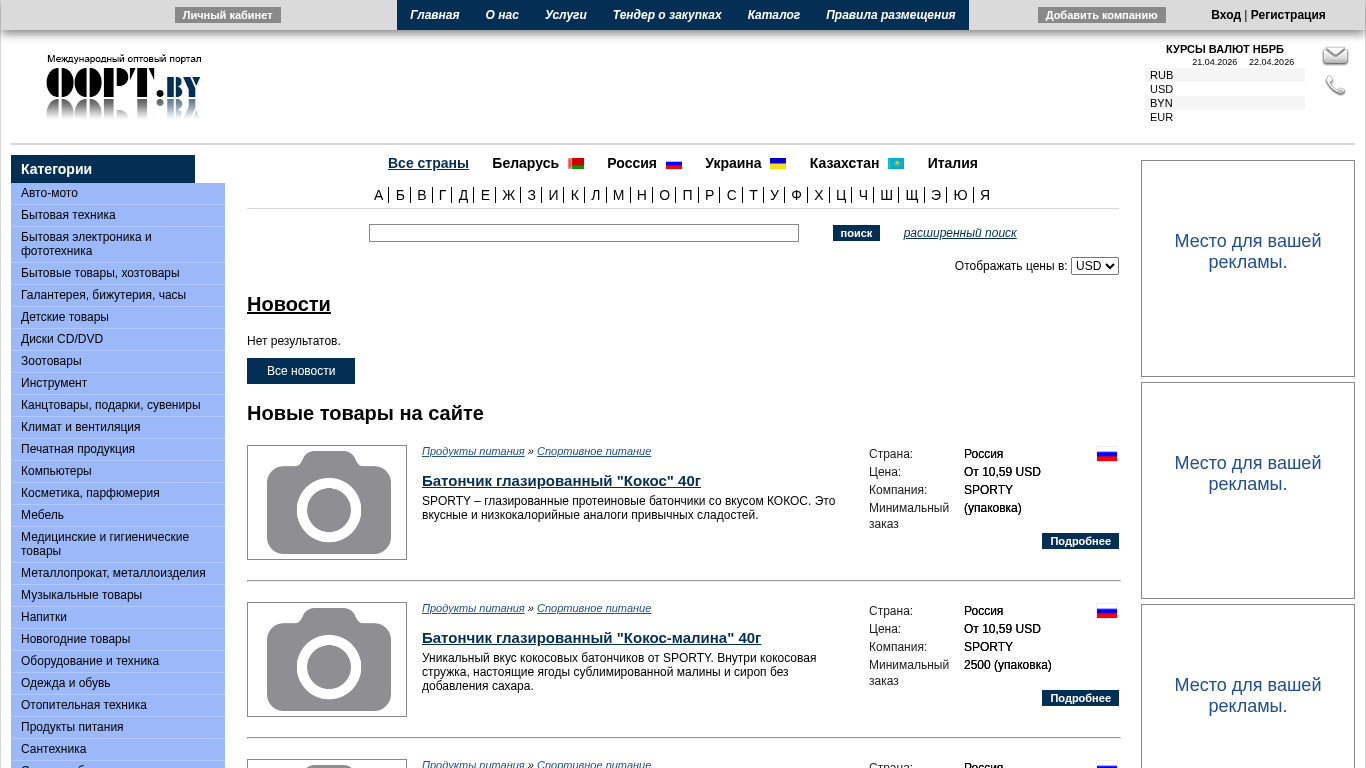Open the Новости heading link
The width and height of the screenshot is (1366, 768).
289,304
